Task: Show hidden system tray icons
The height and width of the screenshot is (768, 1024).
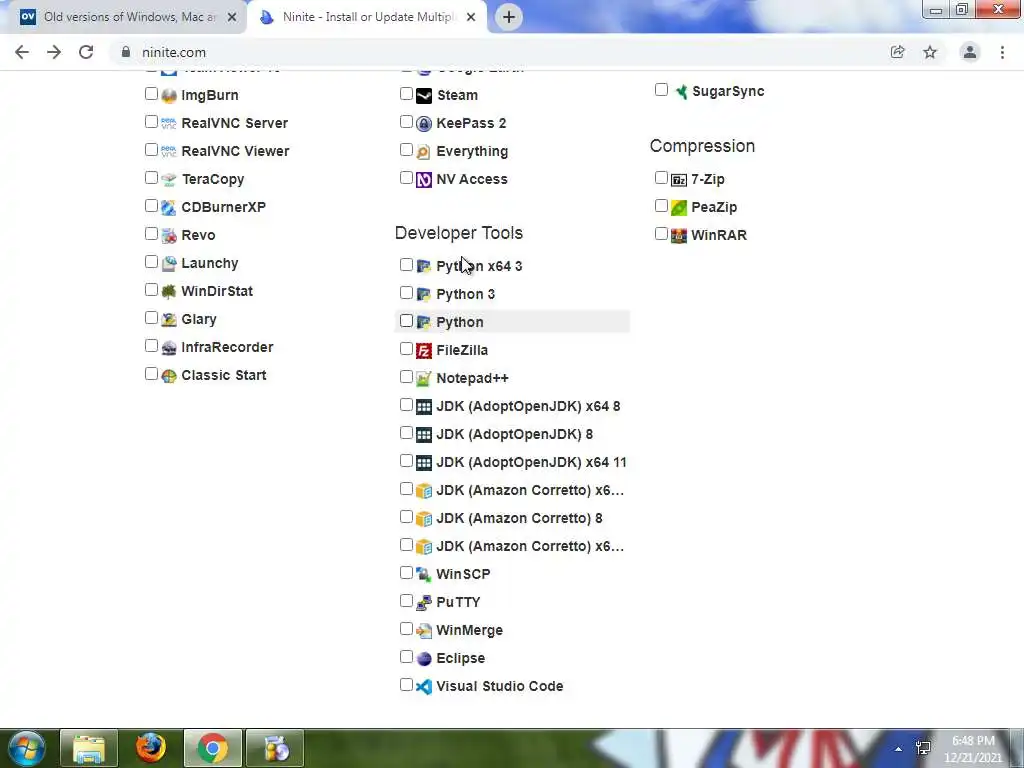Action: tap(899, 749)
